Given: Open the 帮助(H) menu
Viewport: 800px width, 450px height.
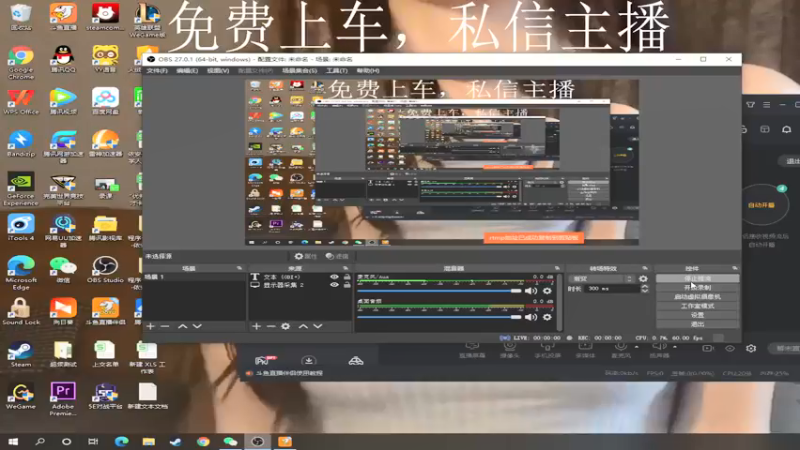Looking at the screenshot, I should [x=368, y=70].
